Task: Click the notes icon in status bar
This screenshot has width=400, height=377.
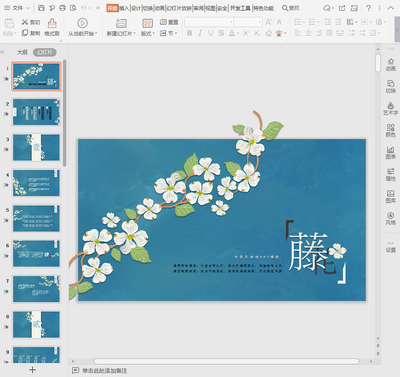Action: click(76, 370)
